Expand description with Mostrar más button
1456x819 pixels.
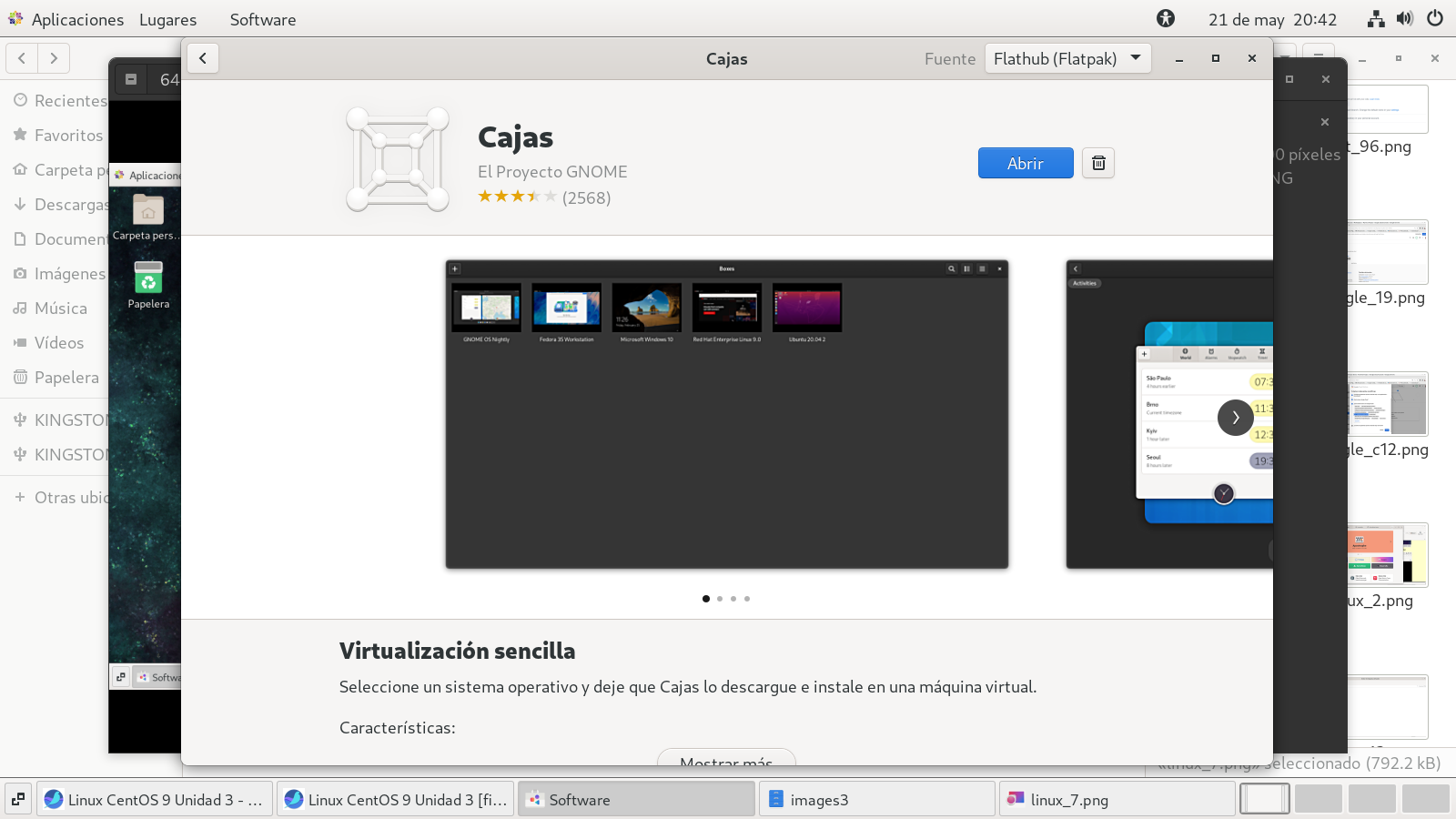pos(726,759)
